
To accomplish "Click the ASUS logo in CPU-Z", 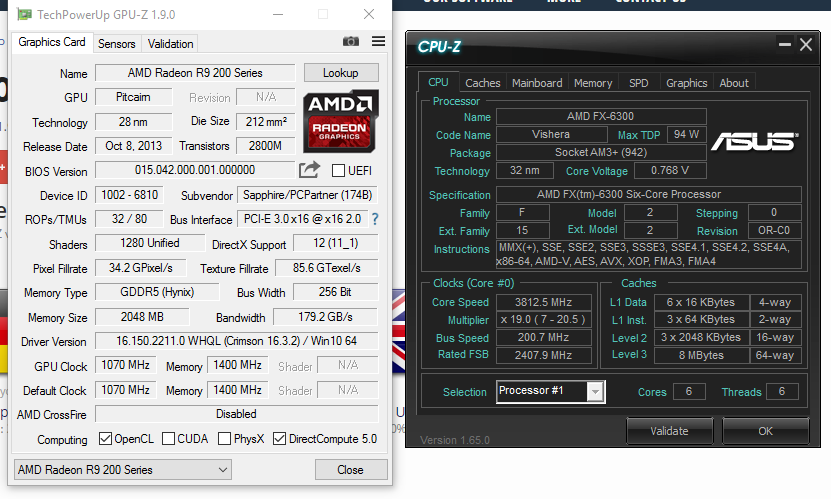I will click(x=755, y=141).
